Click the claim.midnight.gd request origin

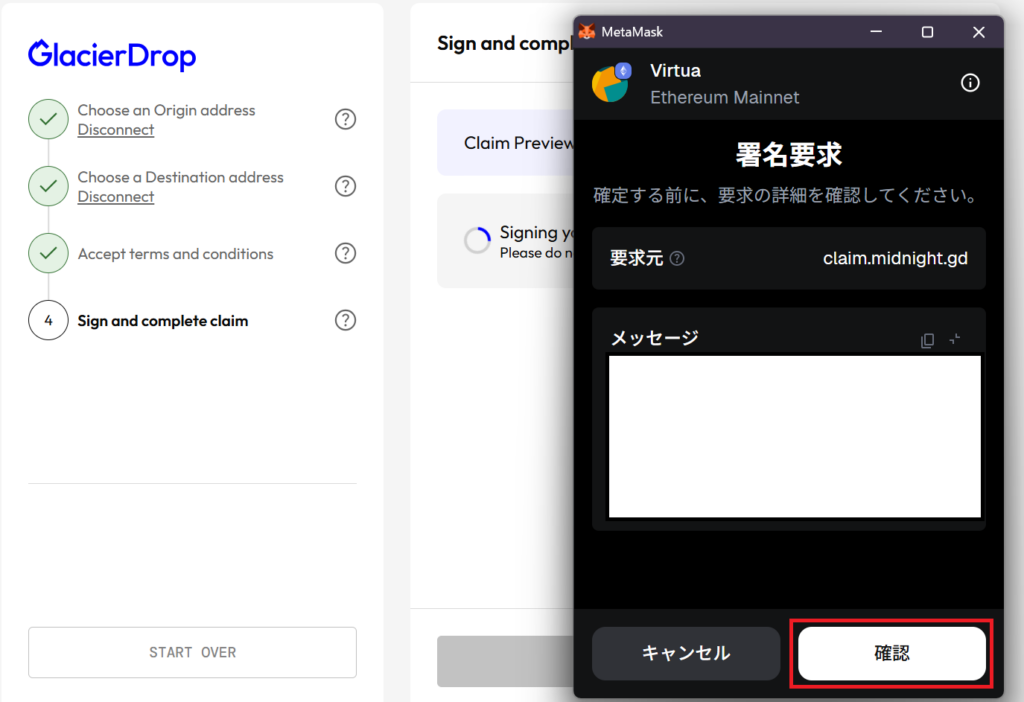pos(895,259)
